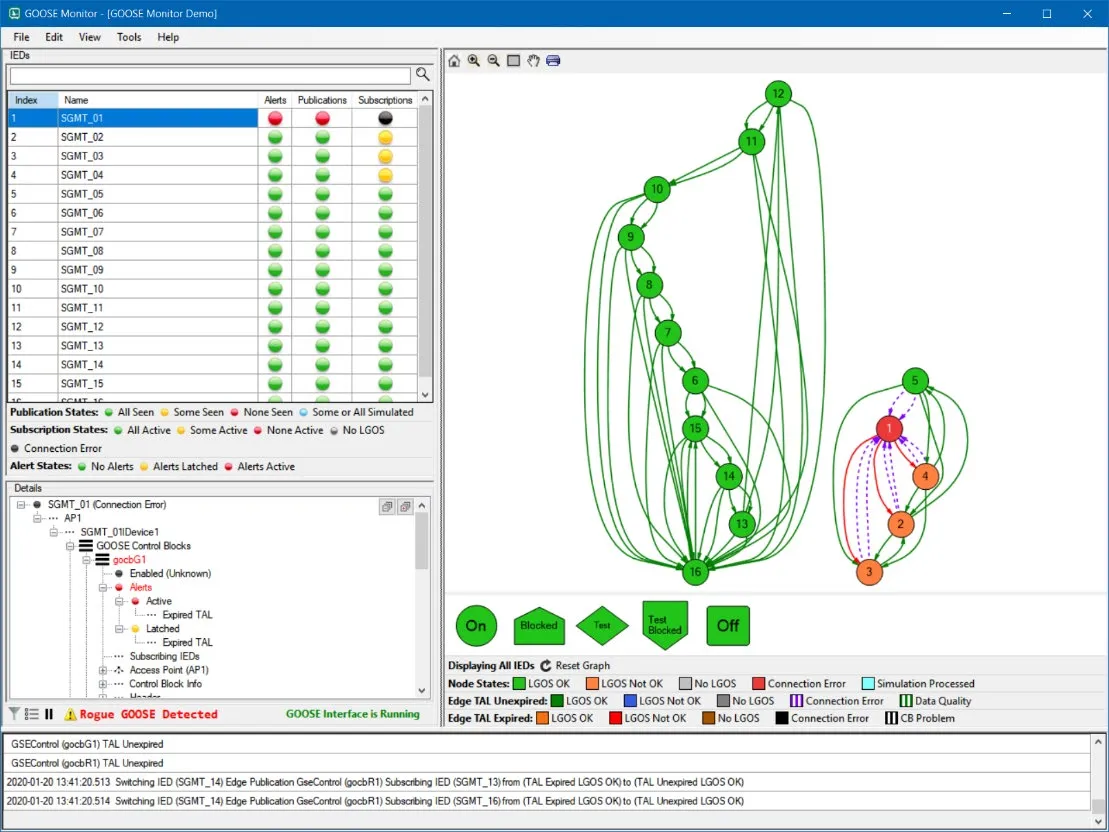Click the Details tree vertical scrollbar
Viewport: 1109px width, 832px height.
[422, 598]
